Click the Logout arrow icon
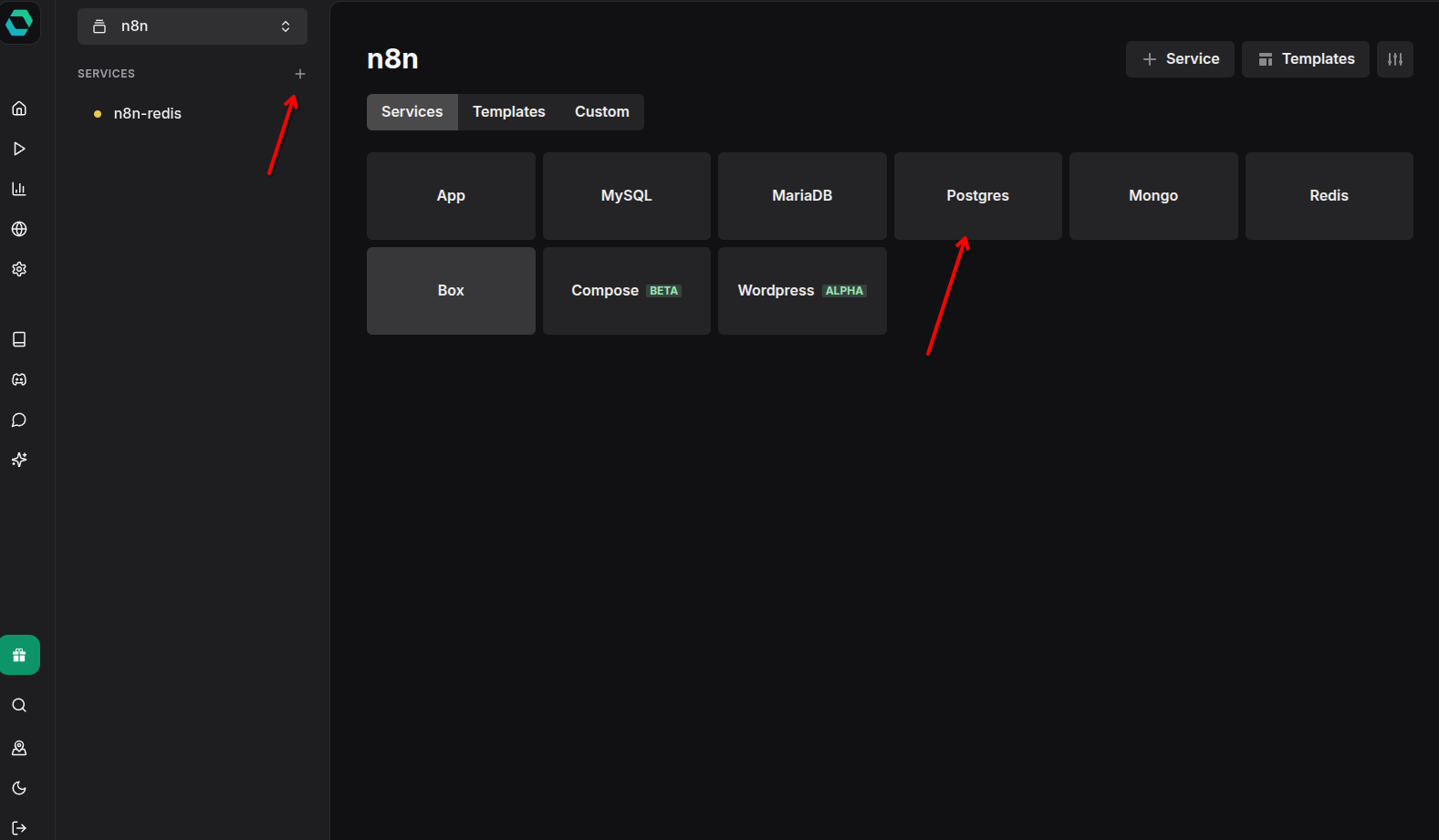The image size is (1439, 840). pos(19,828)
